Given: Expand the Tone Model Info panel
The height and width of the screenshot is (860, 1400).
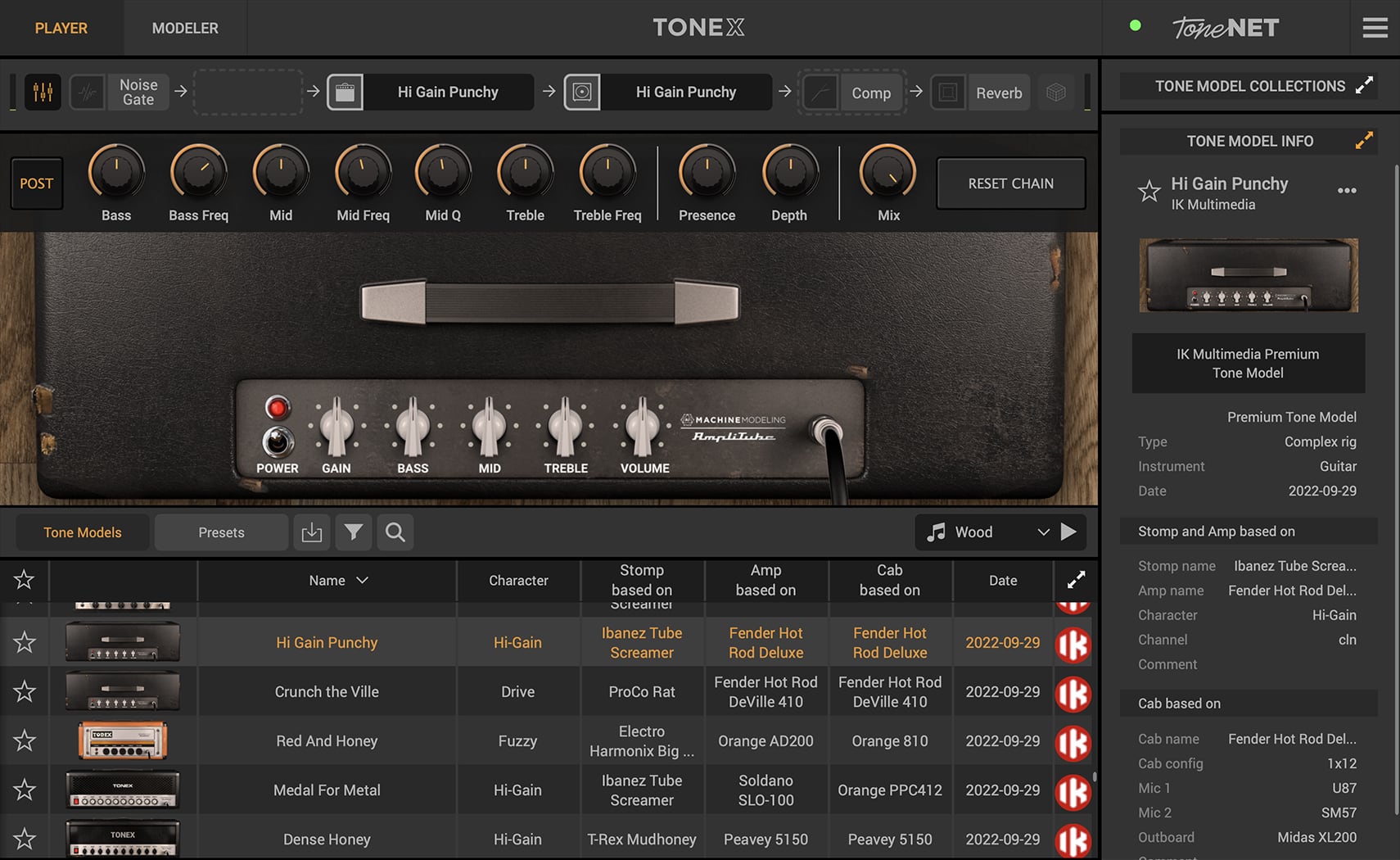Looking at the screenshot, I should (1363, 140).
